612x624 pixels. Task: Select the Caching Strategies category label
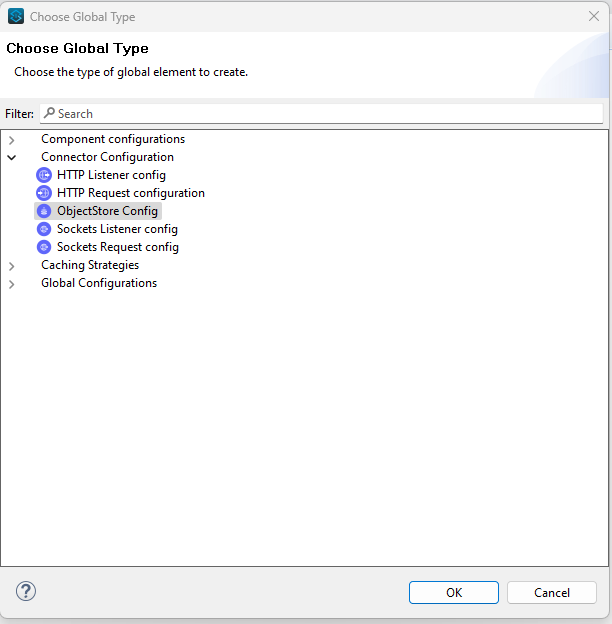[x=90, y=265]
